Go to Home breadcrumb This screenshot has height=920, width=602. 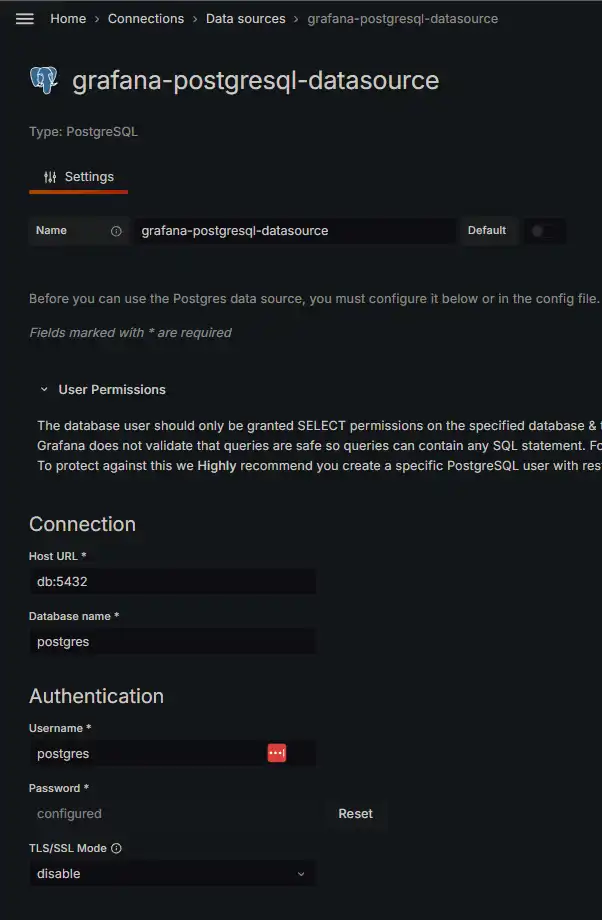pyautogui.click(x=68, y=19)
